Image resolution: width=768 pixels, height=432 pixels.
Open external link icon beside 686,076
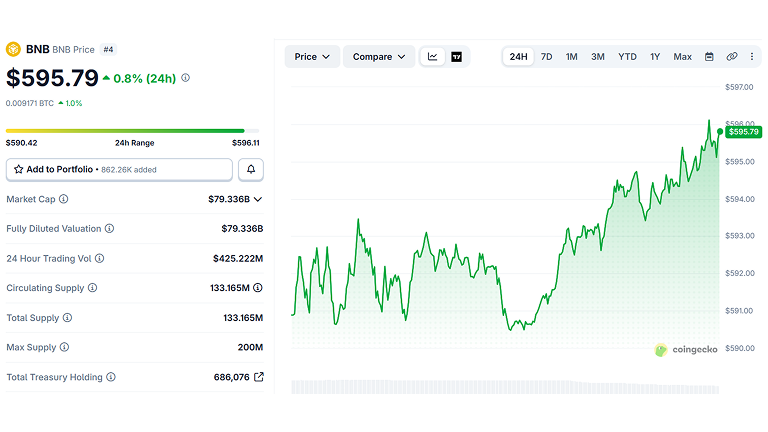point(259,377)
